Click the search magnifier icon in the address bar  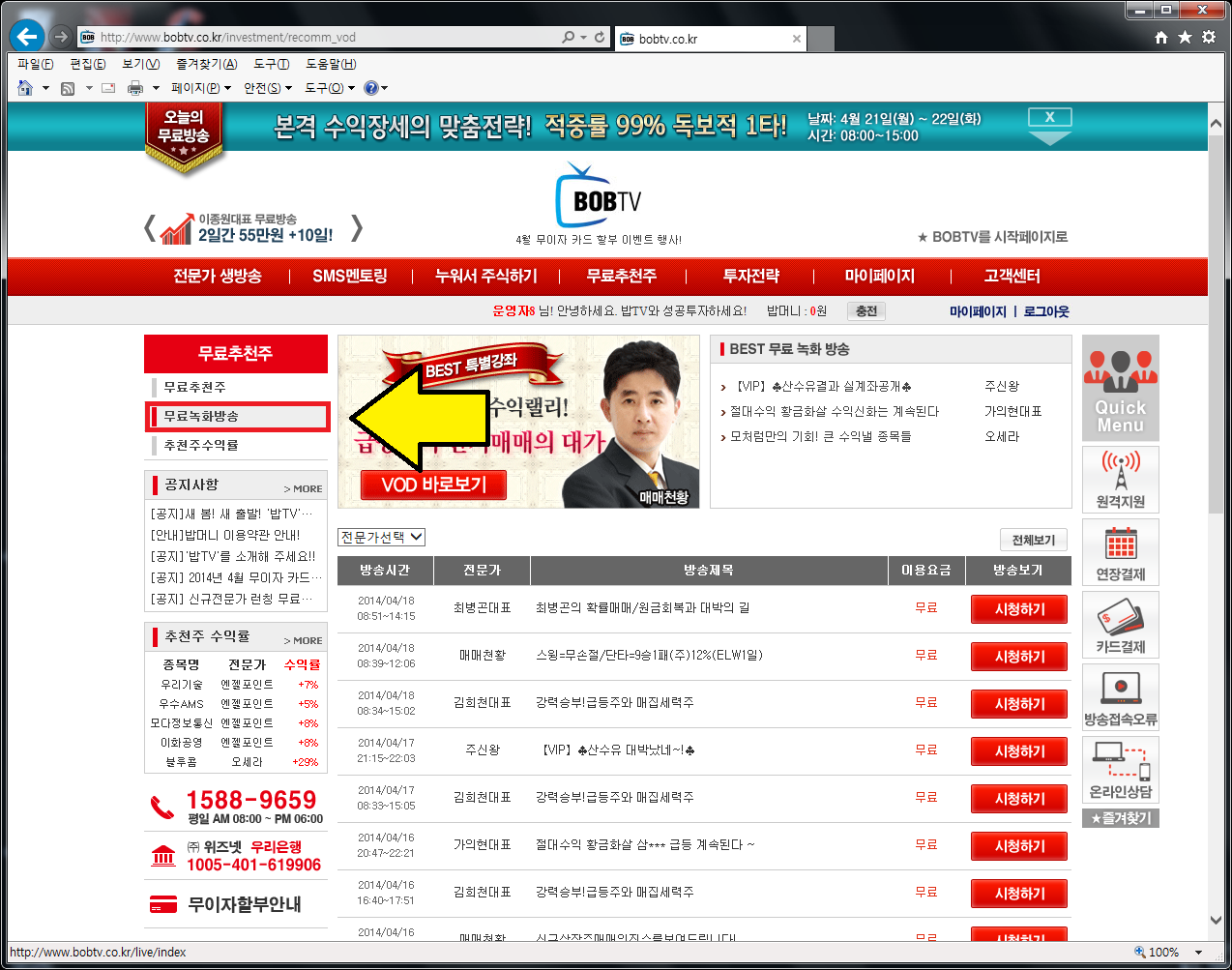click(x=569, y=37)
